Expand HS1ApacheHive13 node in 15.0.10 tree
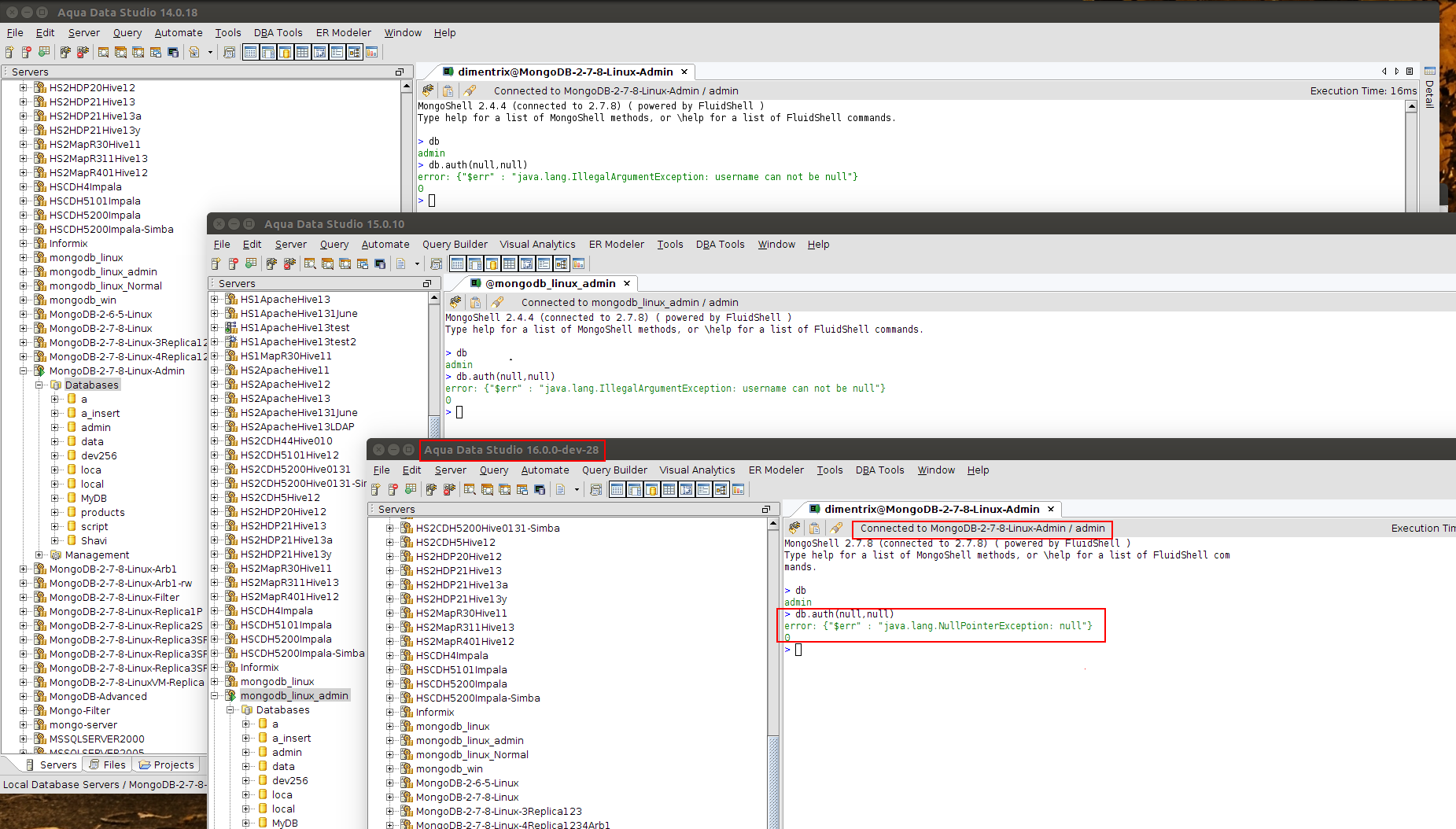 click(x=215, y=300)
